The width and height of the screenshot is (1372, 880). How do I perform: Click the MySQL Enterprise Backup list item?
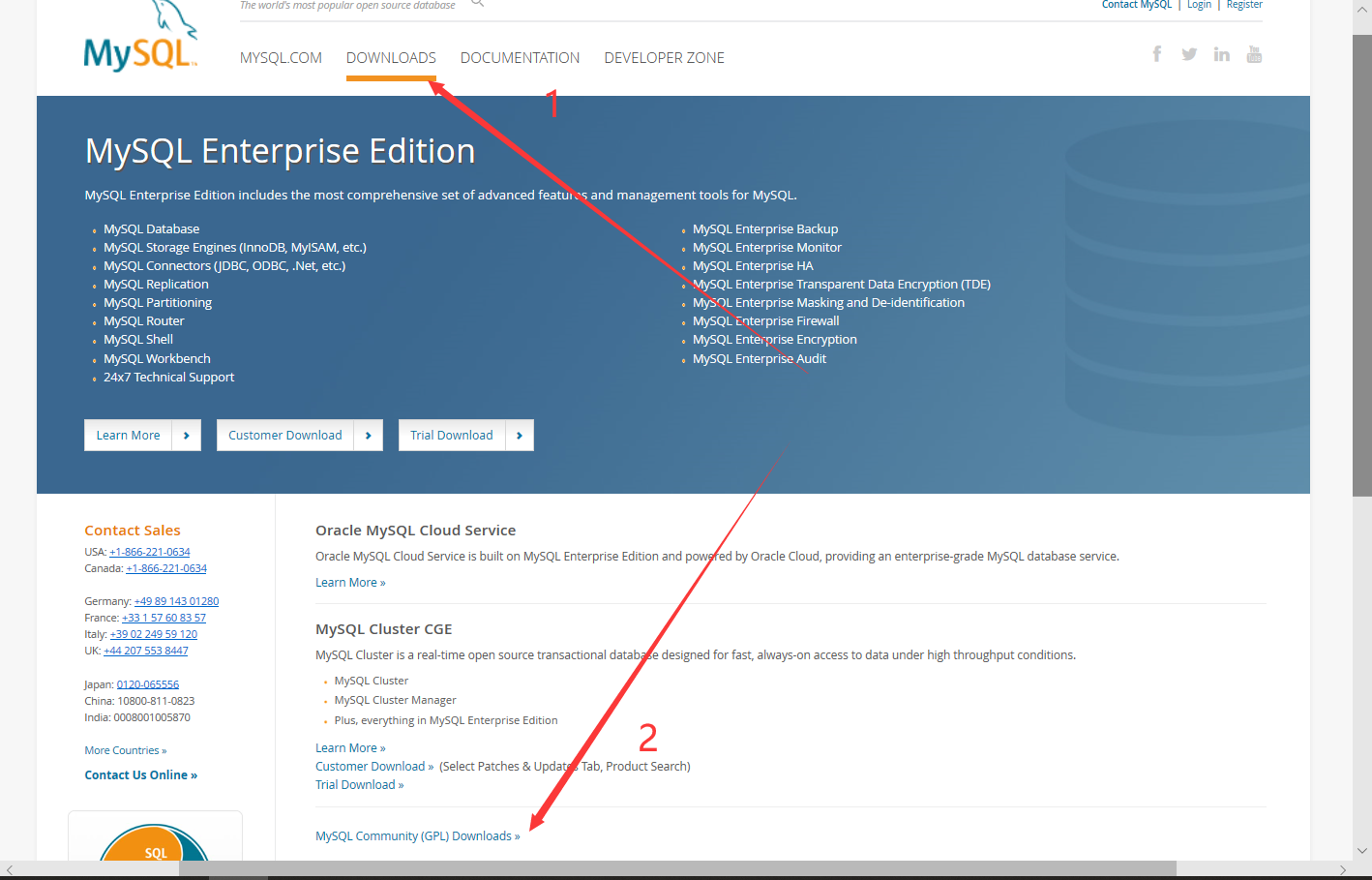pyautogui.click(x=765, y=229)
